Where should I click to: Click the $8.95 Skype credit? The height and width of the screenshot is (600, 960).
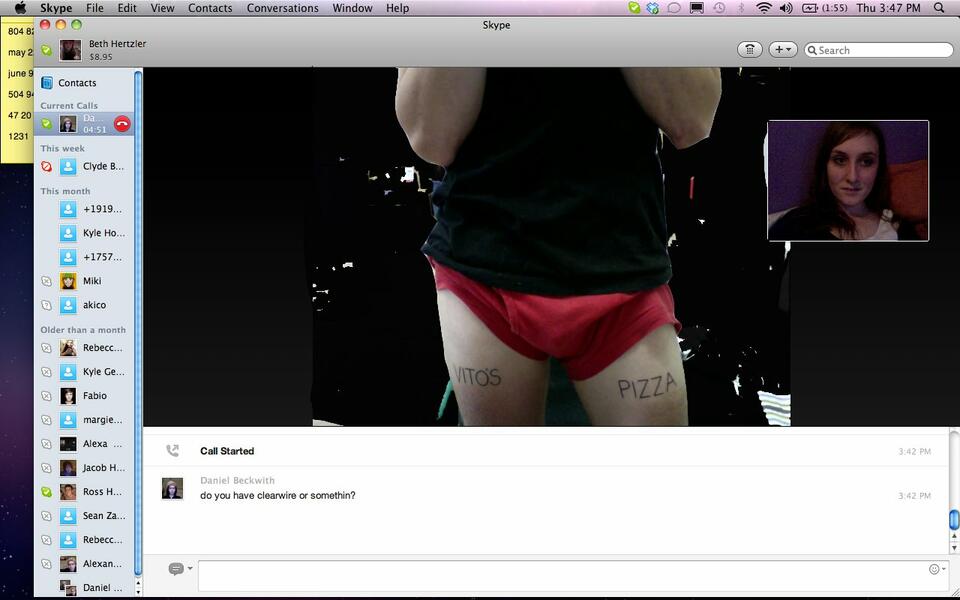tap(101, 57)
